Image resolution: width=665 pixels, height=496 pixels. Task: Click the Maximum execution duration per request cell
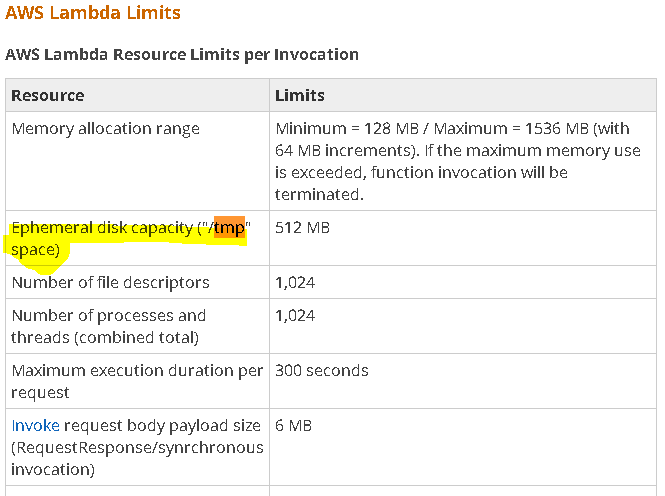click(137, 381)
